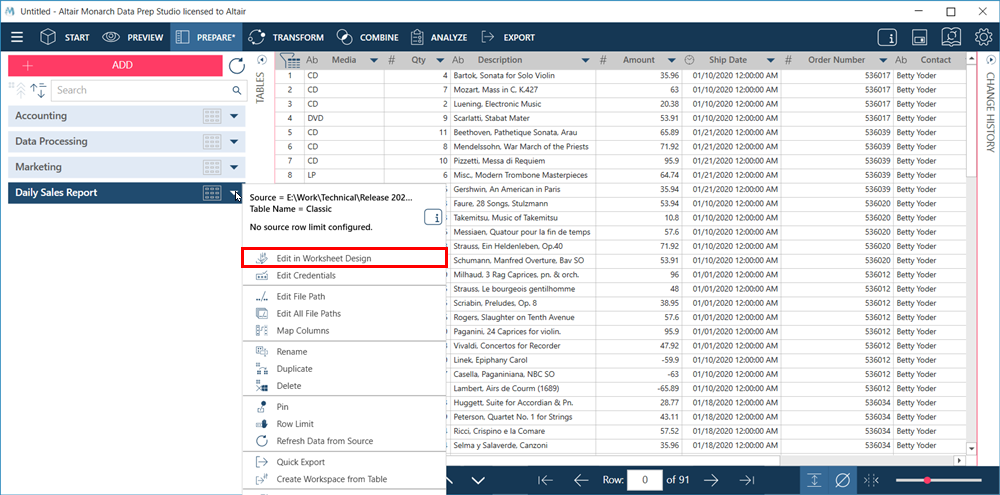Open the hamburger main menu
Viewport: 1000px width, 495px height.
coord(17,37)
